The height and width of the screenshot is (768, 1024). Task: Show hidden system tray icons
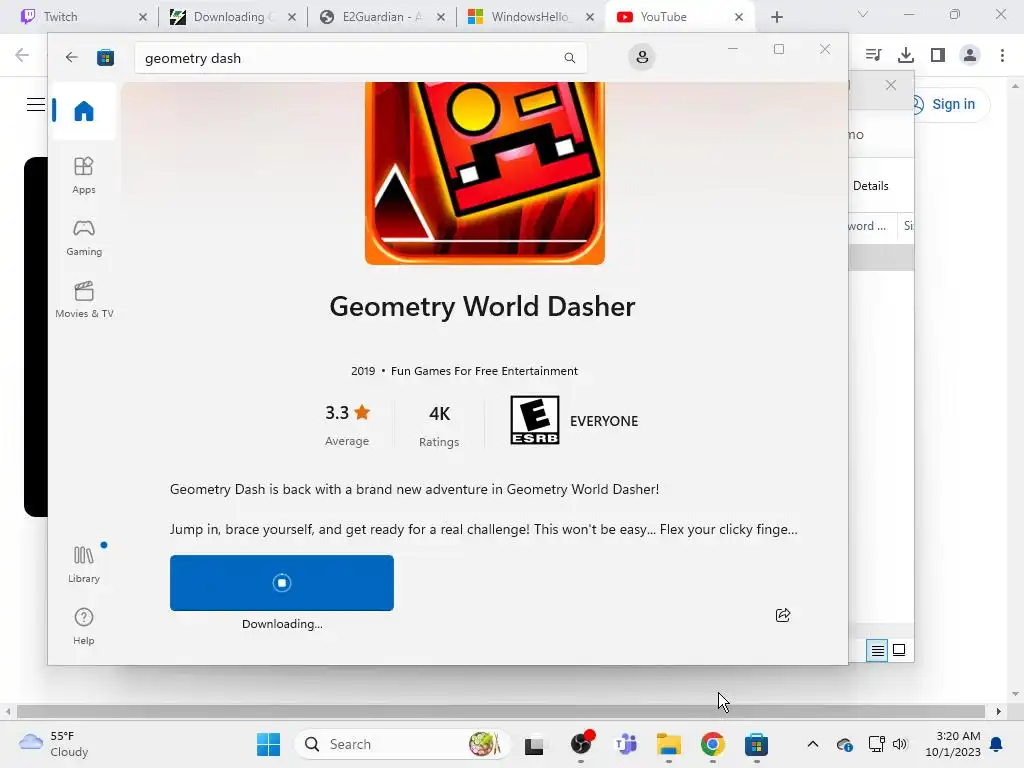coord(812,744)
